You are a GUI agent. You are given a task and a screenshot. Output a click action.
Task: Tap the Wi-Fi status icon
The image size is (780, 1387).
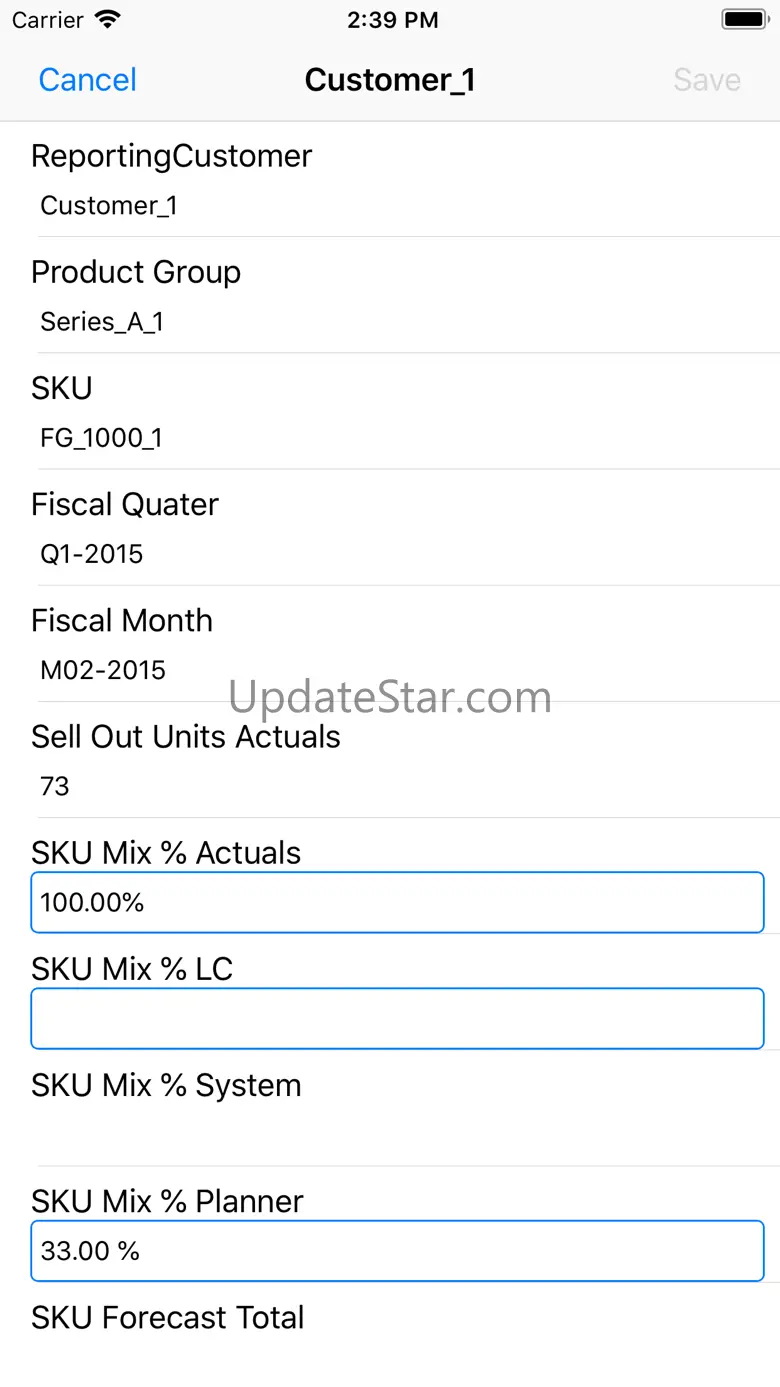point(107,20)
